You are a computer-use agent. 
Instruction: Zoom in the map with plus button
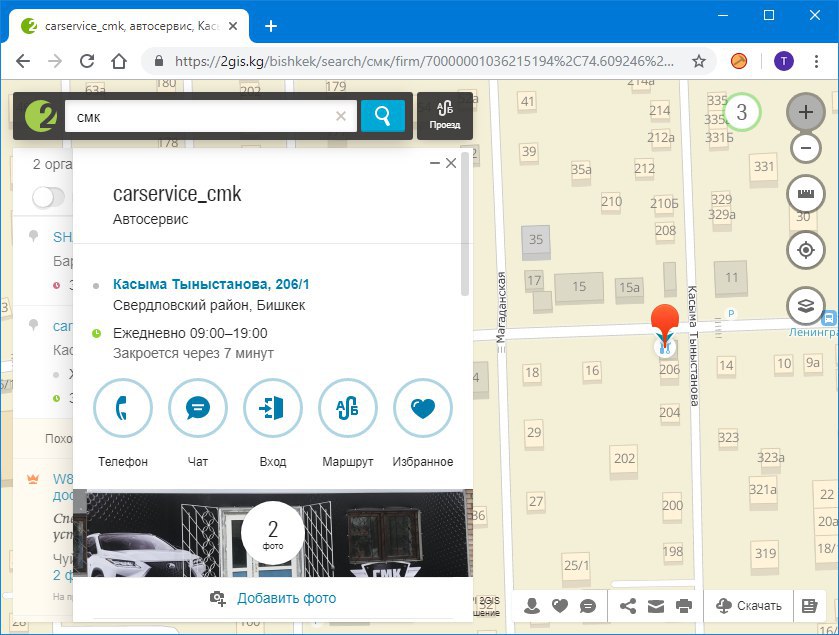tap(806, 112)
